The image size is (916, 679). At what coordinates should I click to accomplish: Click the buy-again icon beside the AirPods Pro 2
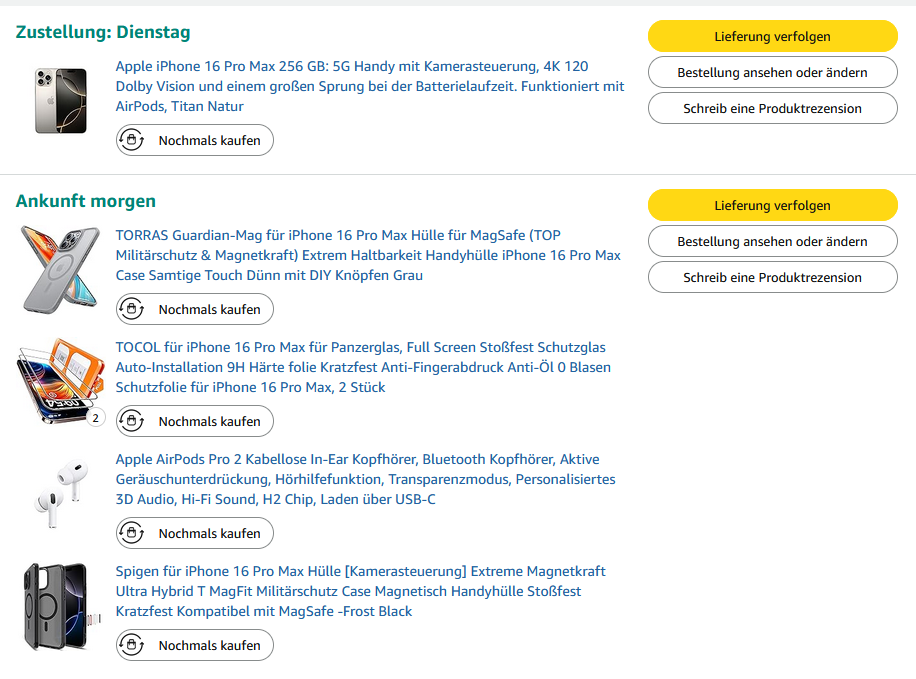tap(132, 534)
